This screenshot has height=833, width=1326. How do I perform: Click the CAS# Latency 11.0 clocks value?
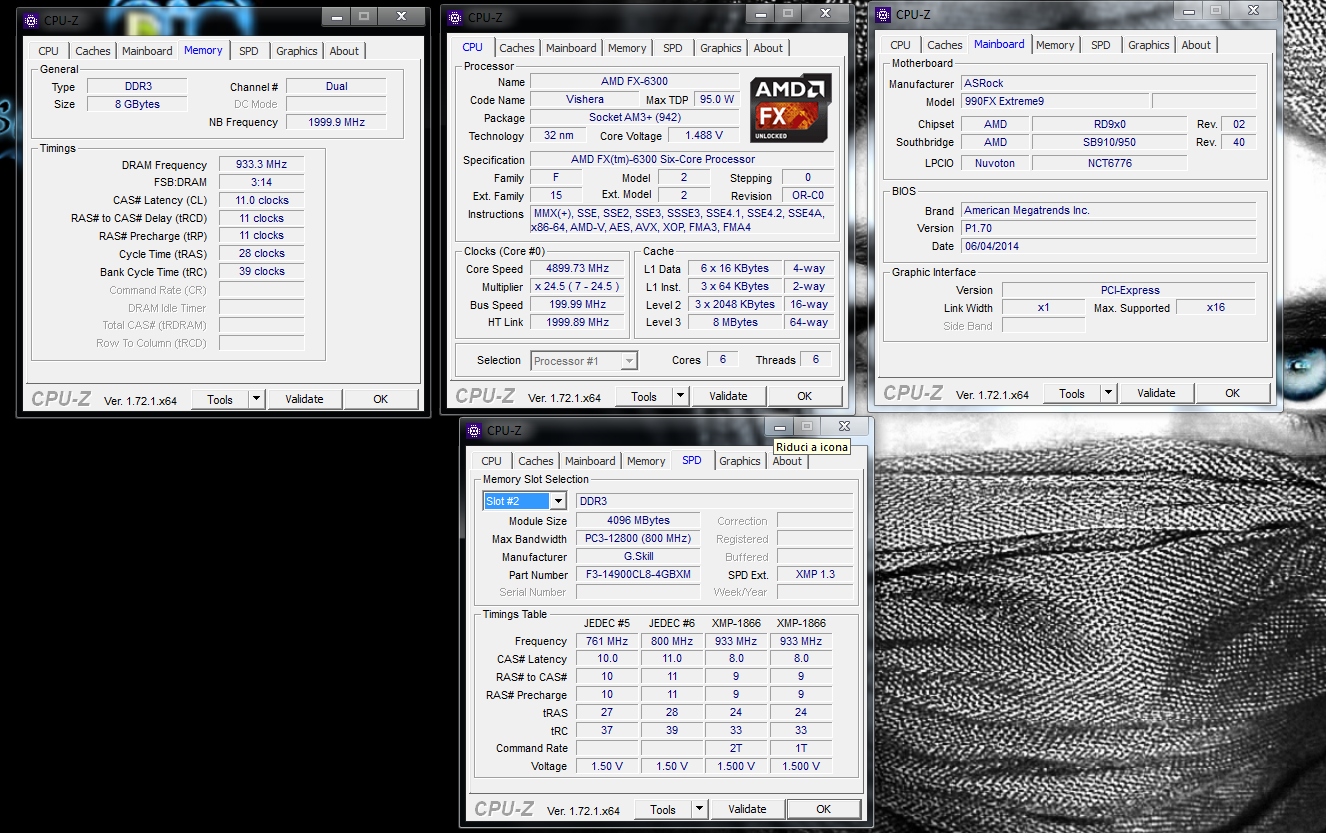point(261,201)
